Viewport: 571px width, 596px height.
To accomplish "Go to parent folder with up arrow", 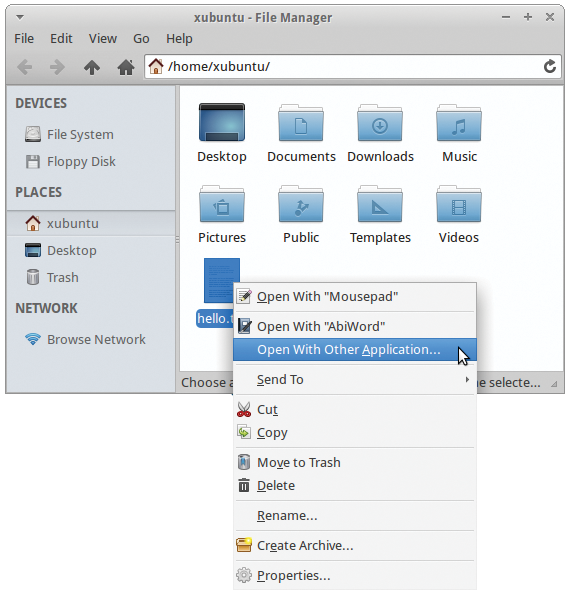I will tap(92, 68).
